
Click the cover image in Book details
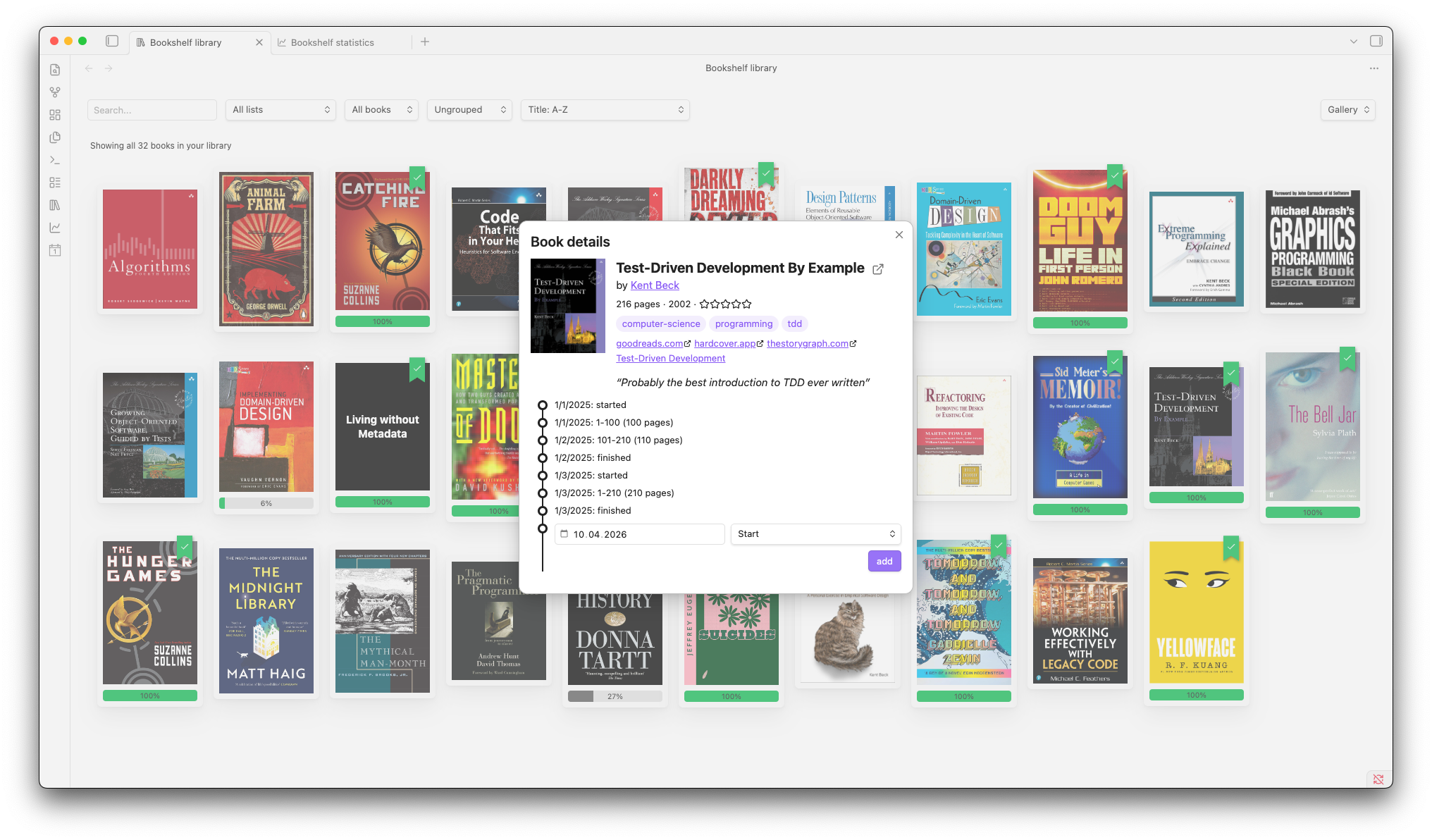pos(567,306)
